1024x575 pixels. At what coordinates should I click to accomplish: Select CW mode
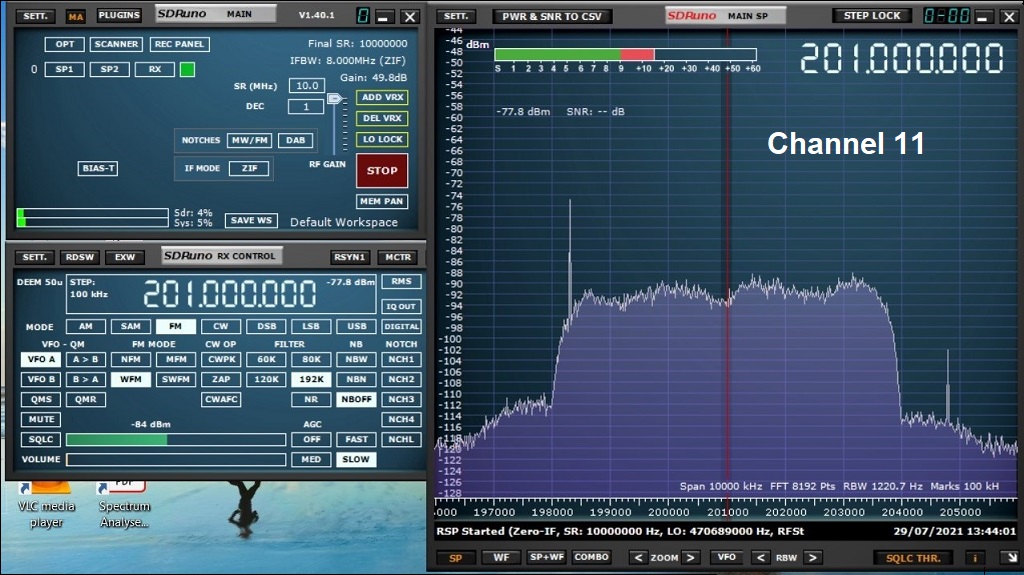click(221, 326)
